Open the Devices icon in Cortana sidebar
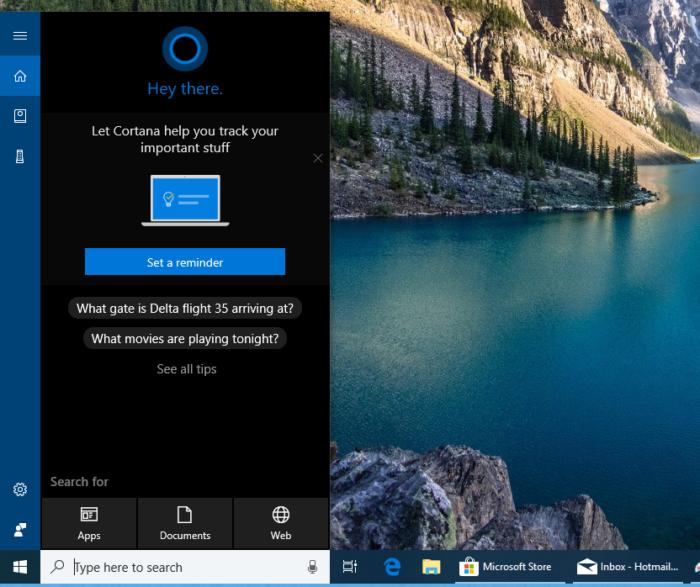Image resolution: width=700 pixels, height=587 pixels. (x=20, y=156)
